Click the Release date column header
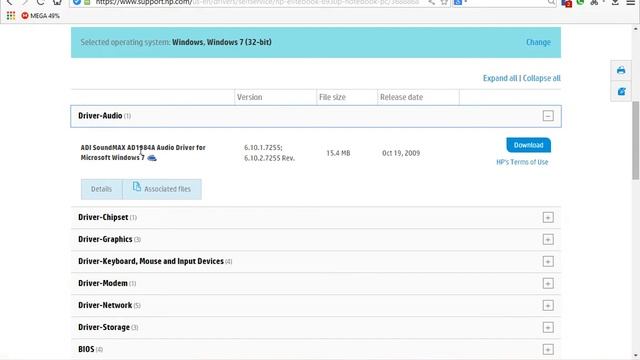 pos(401,97)
